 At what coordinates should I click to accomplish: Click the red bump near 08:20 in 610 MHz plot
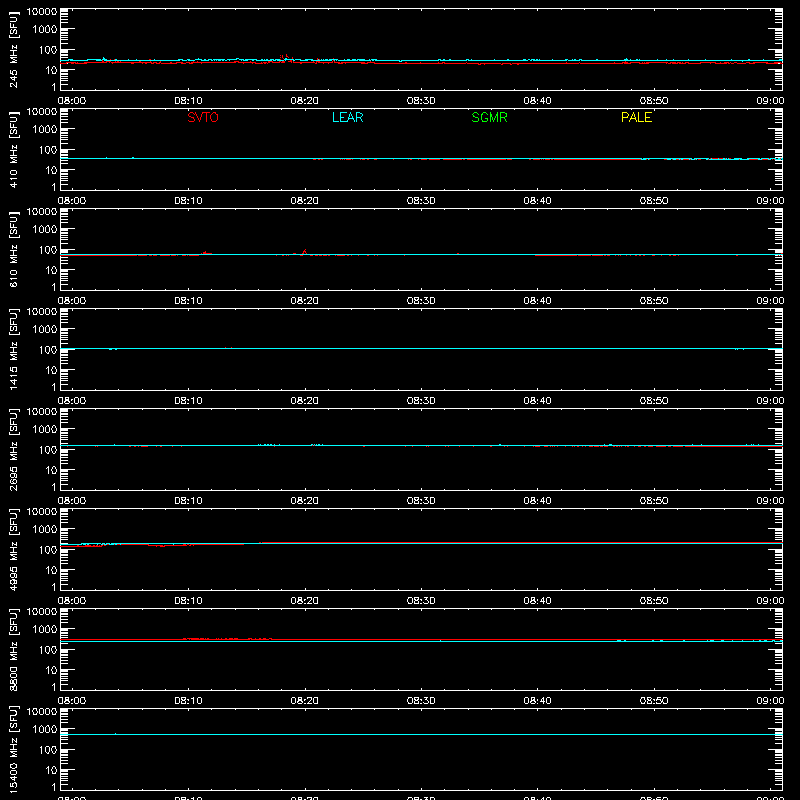tap(304, 252)
